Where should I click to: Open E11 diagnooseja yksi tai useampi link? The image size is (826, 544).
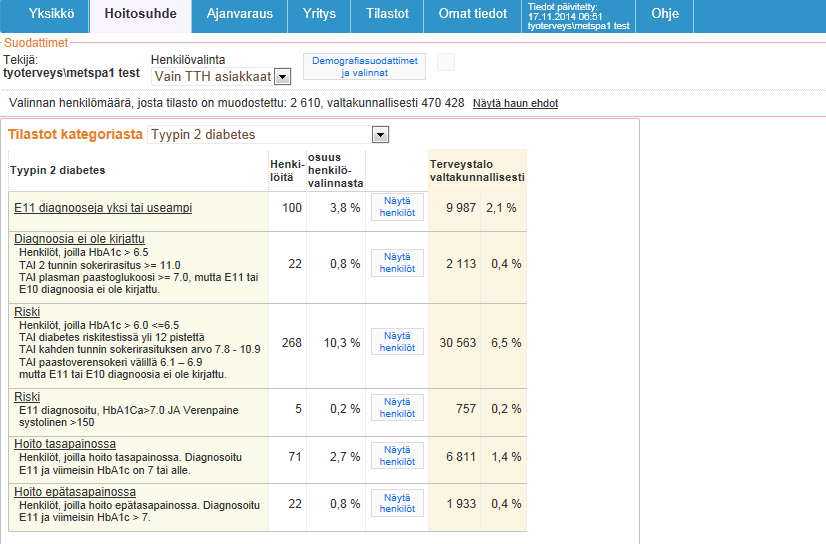(x=103, y=207)
